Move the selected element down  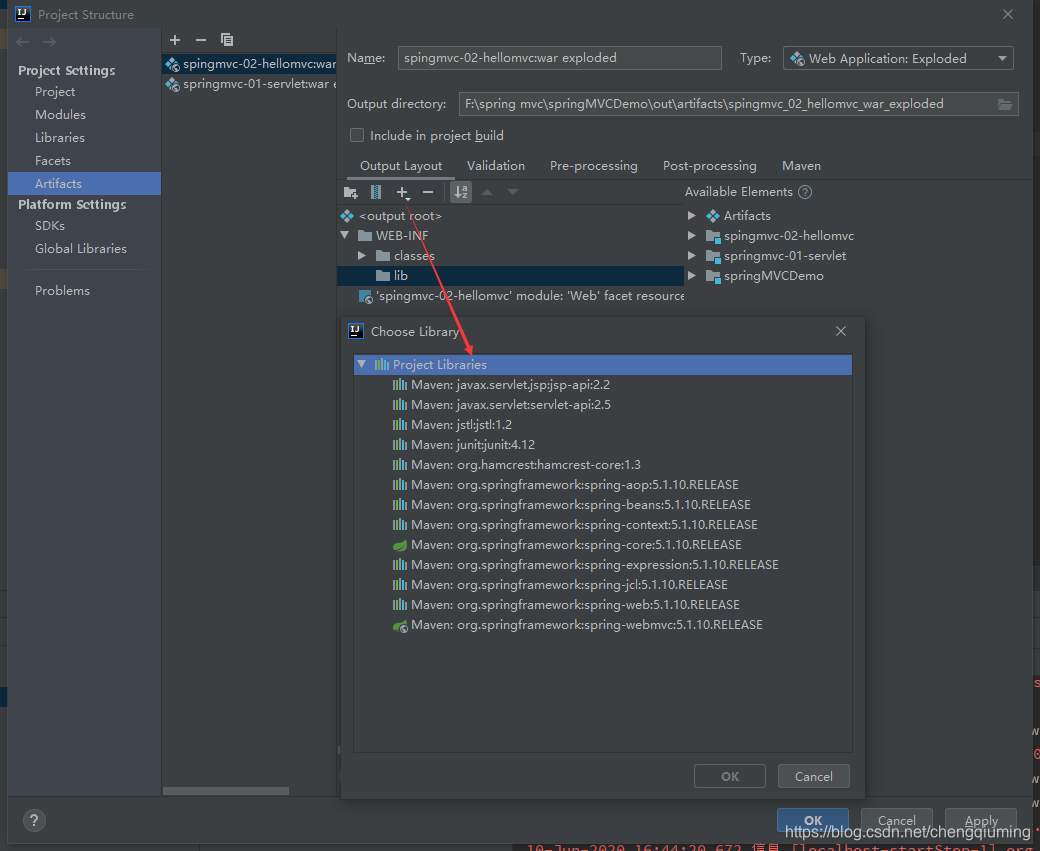coord(513,192)
